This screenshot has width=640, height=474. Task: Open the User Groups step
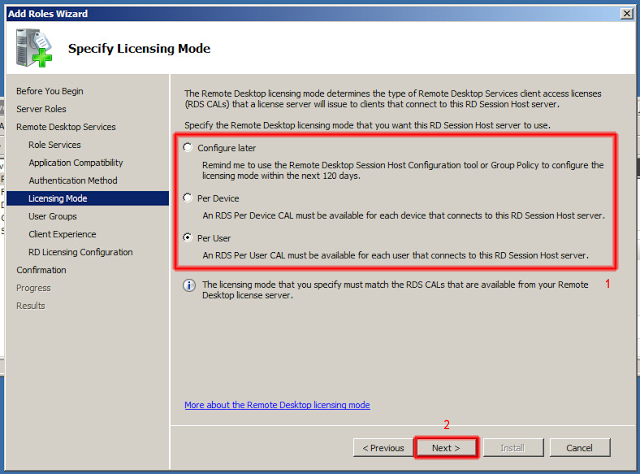[x=53, y=216]
